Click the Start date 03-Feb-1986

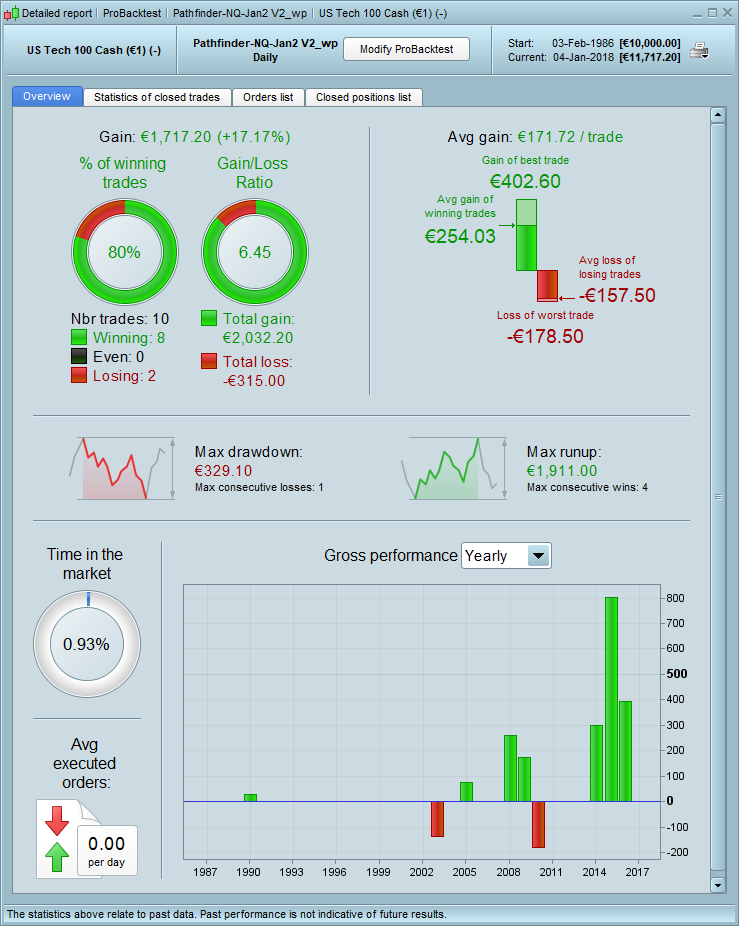(x=582, y=43)
